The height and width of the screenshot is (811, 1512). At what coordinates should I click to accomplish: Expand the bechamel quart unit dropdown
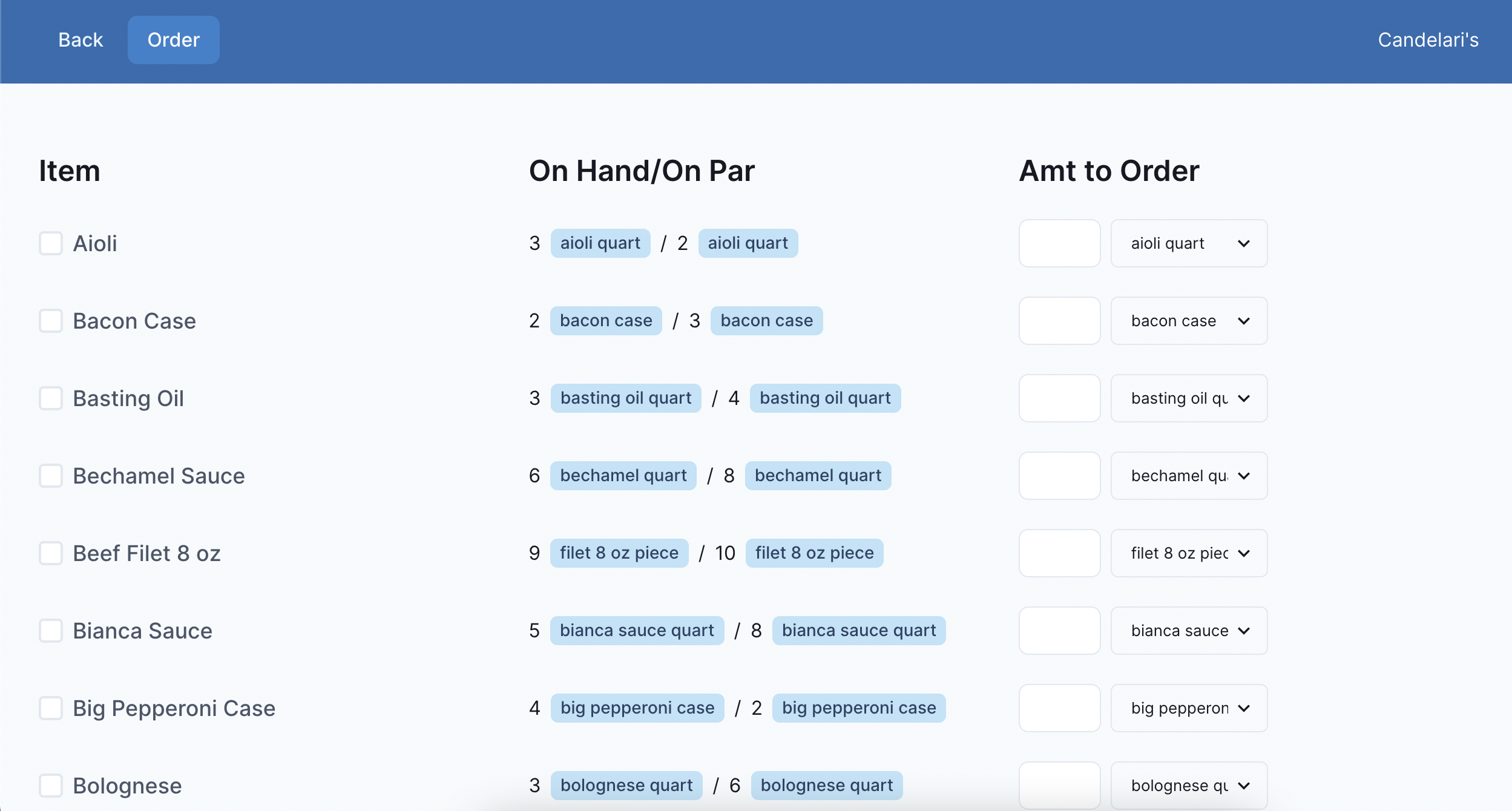pos(1189,476)
